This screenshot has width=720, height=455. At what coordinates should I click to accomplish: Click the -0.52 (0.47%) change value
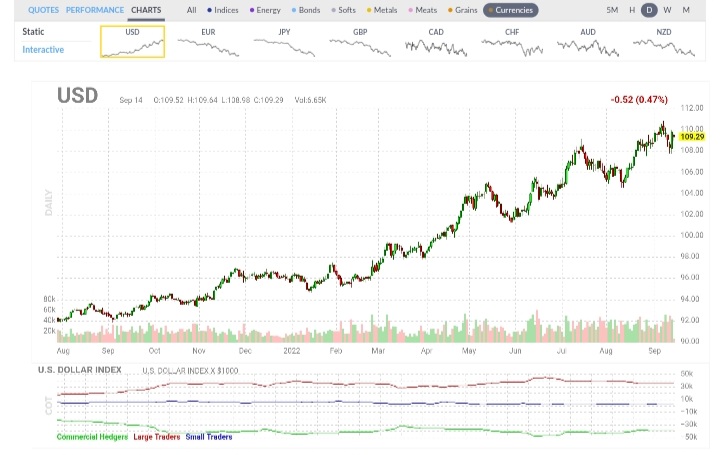coord(639,100)
